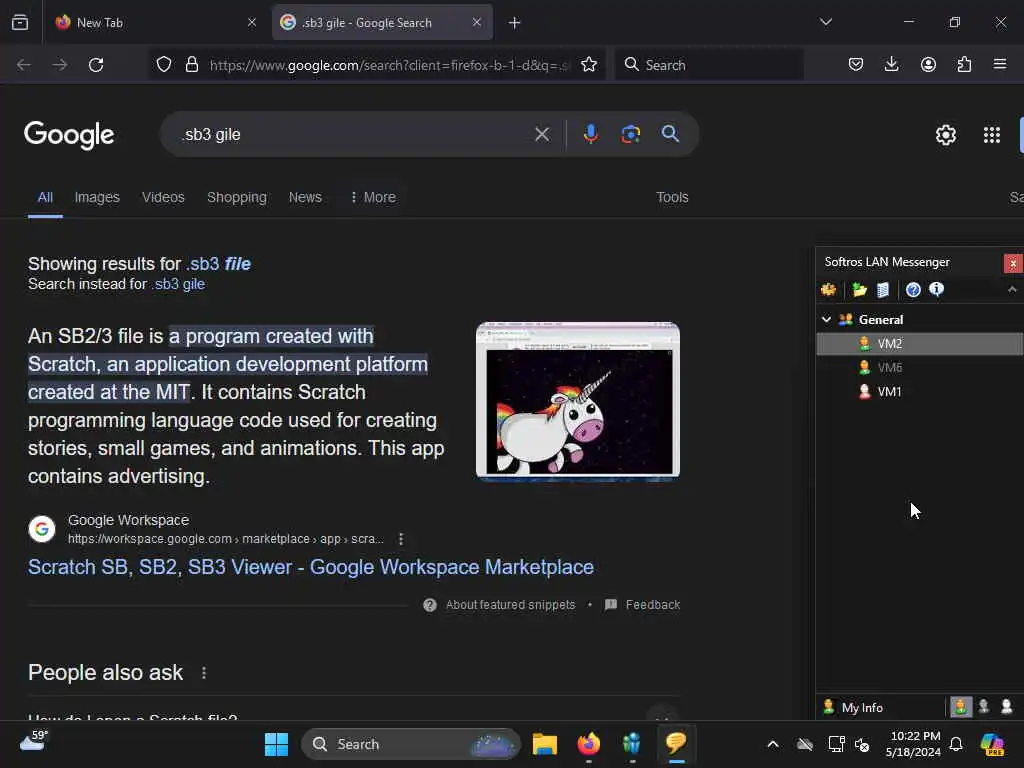Open Scratch SB, SB2, SB3 Viewer result

(311, 567)
